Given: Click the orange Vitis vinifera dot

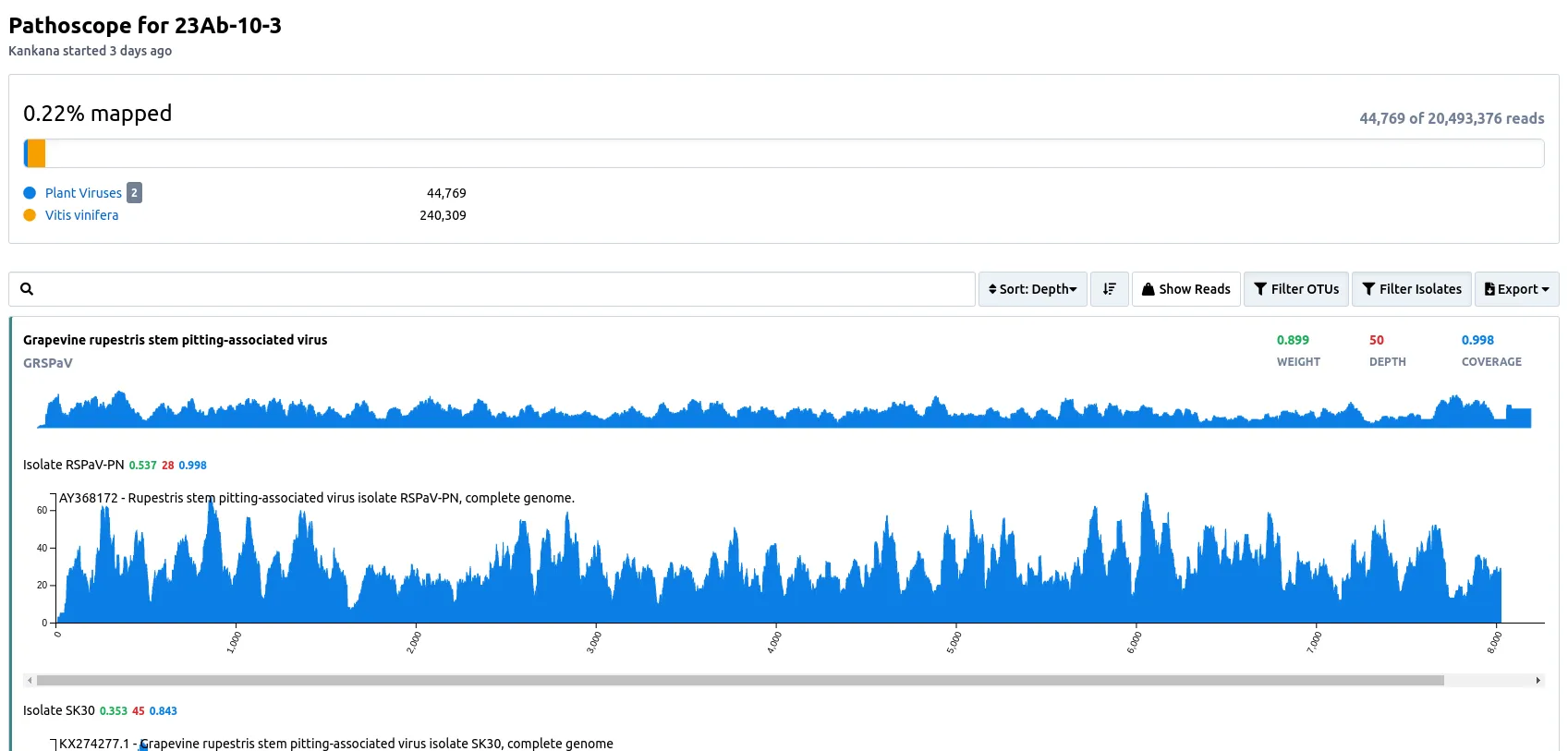Looking at the screenshot, I should (30, 215).
